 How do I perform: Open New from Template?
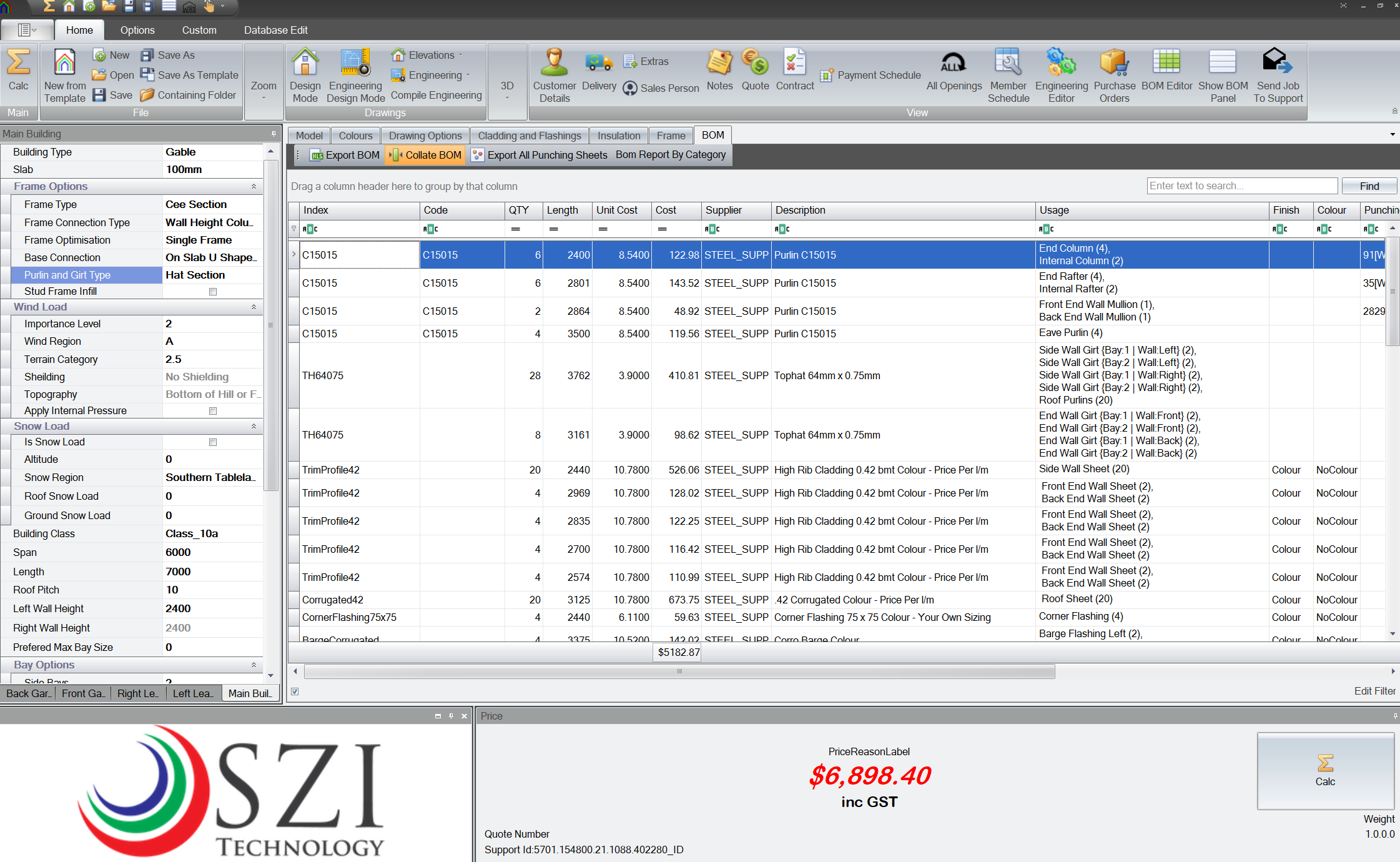tap(65, 76)
